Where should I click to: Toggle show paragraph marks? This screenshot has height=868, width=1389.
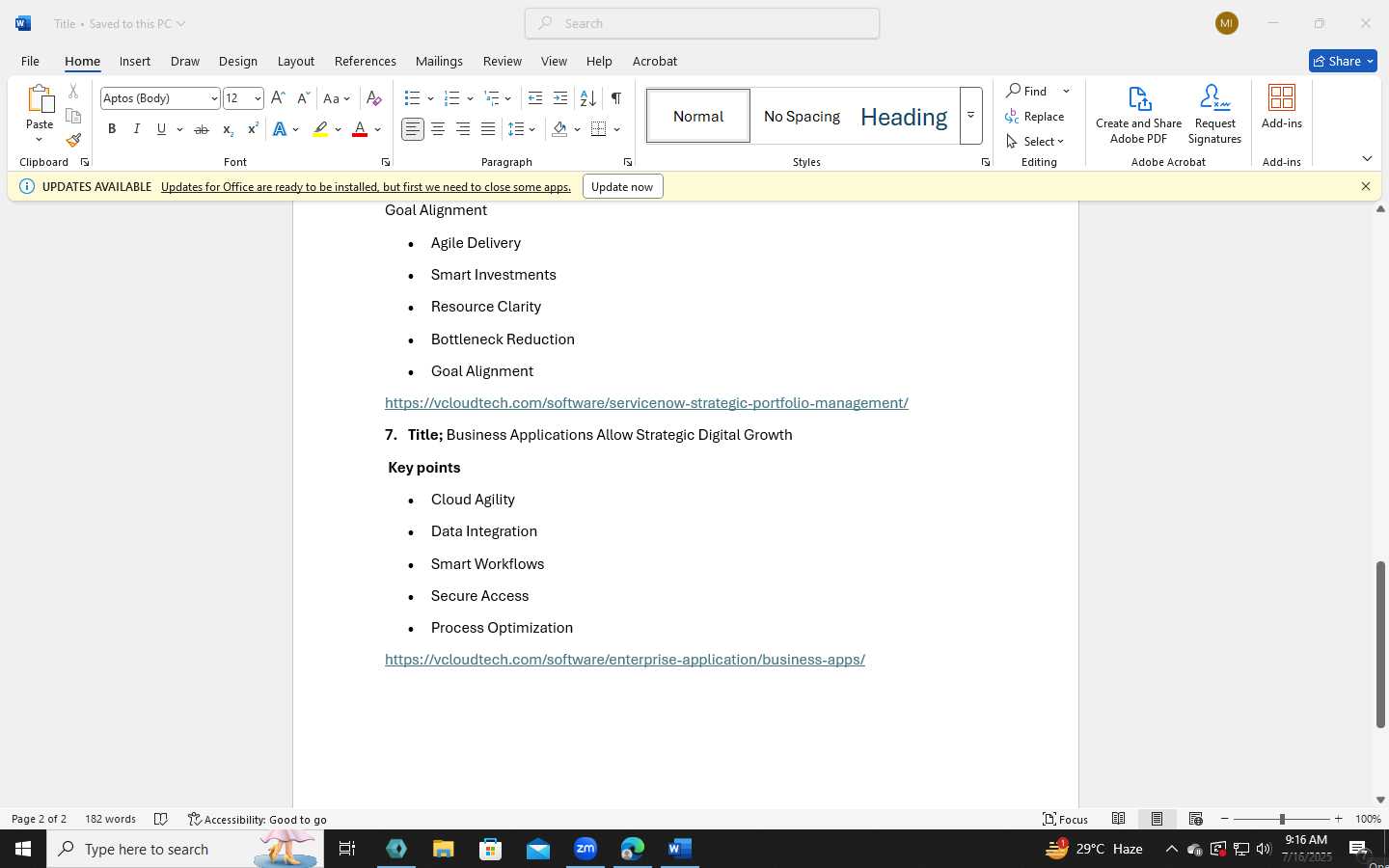615,98
